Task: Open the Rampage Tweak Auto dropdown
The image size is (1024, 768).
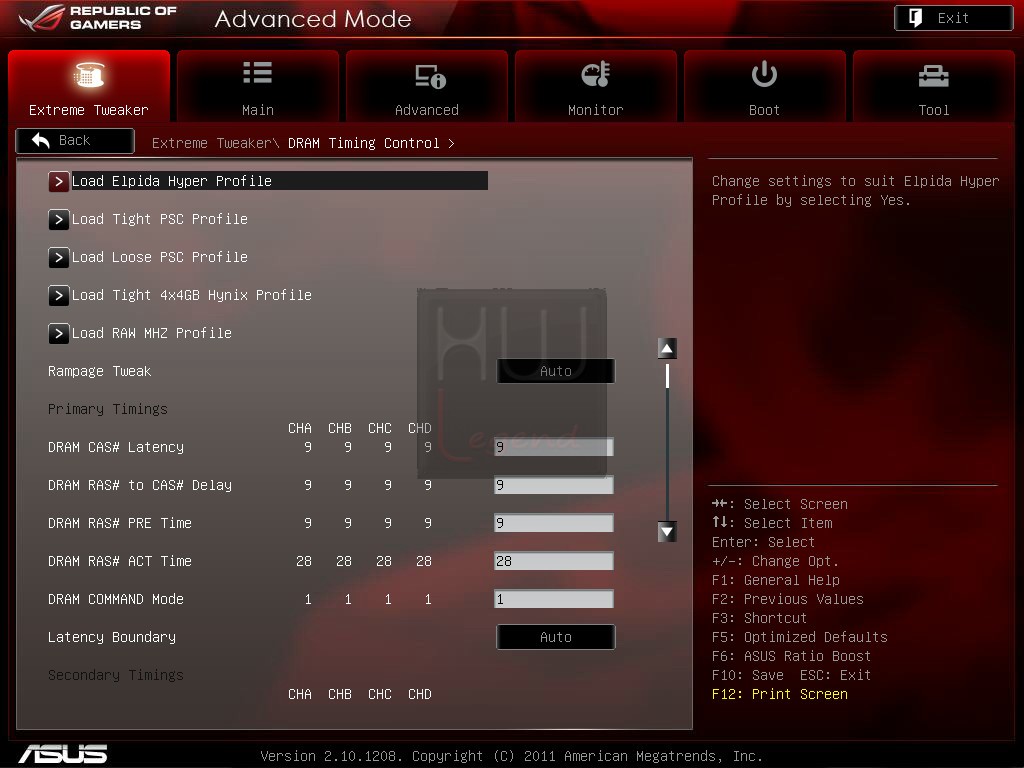Action: click(556, 371)
